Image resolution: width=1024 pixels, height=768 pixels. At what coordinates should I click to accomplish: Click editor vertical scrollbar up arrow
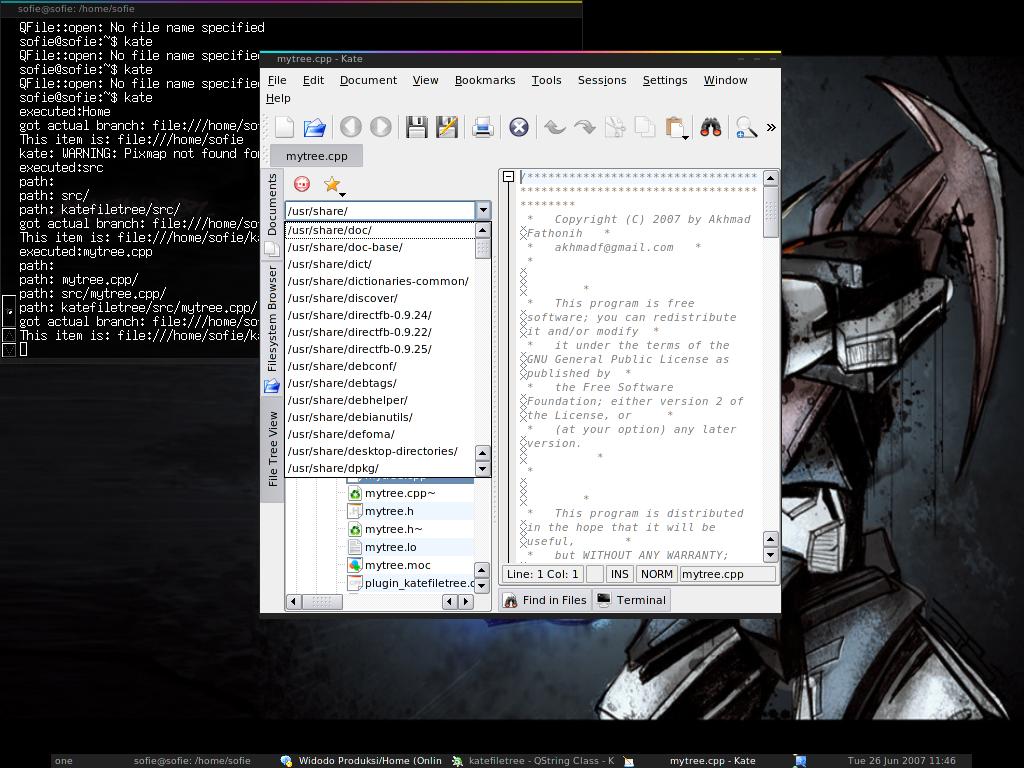771,178
